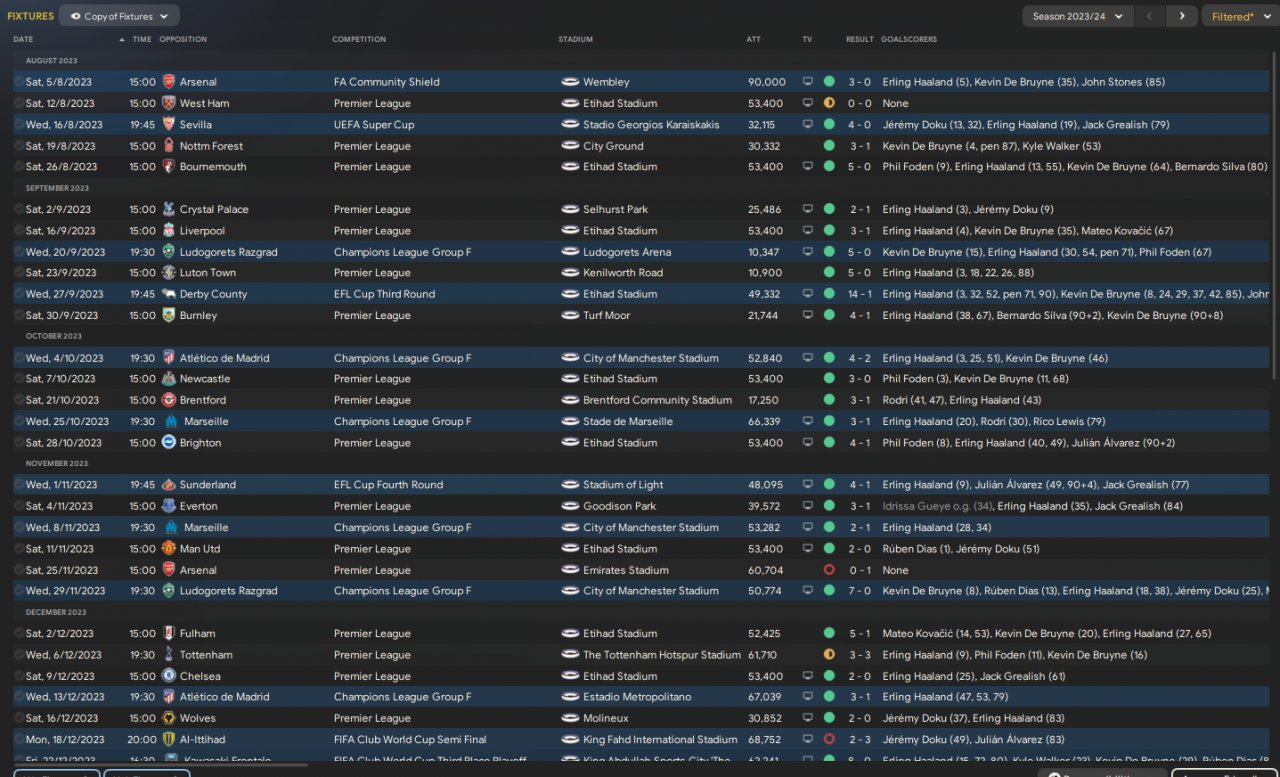Image resolution: width=1280 pixels, height=777 pixels.
Task: Click the red loss indicator in Al-Ittihad row
Action: pos(829,740)
